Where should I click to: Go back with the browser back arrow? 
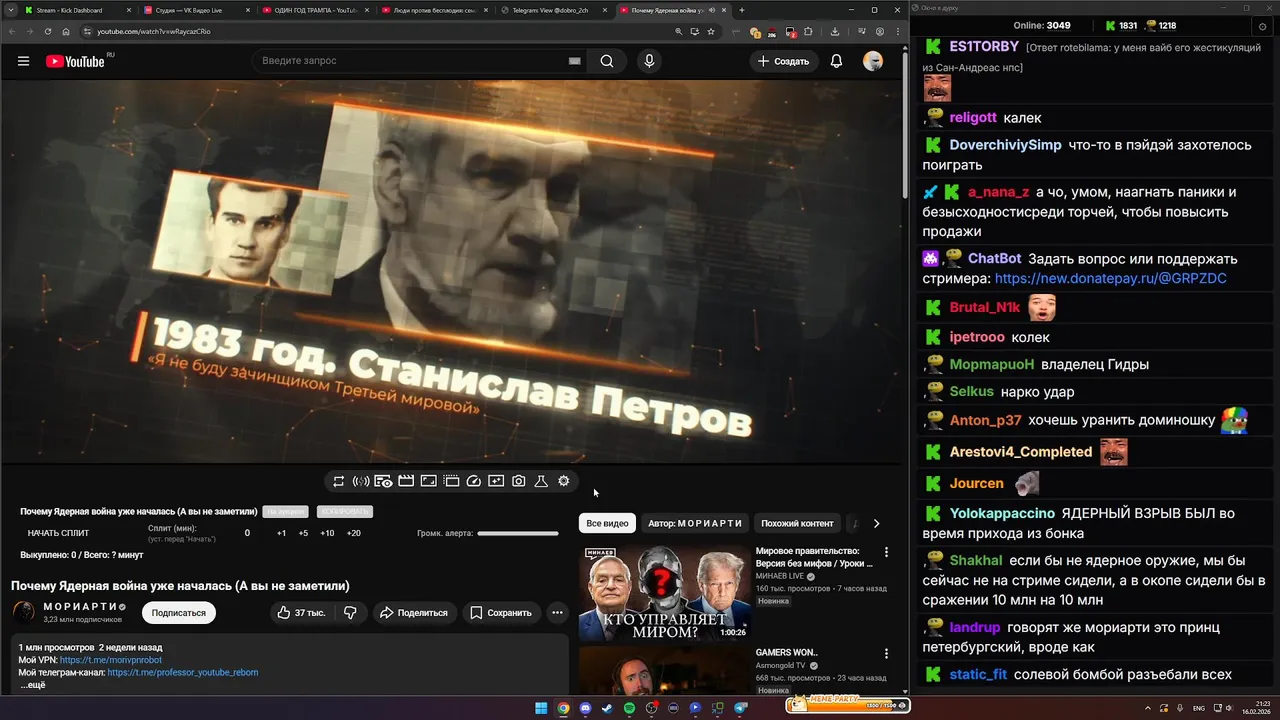[12, 31]
